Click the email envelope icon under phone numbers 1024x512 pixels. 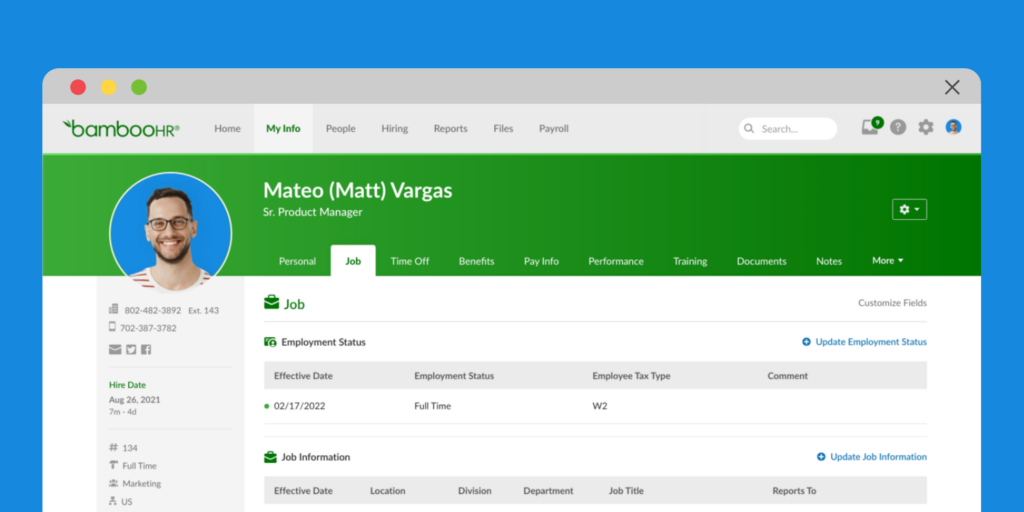[115, 349]
